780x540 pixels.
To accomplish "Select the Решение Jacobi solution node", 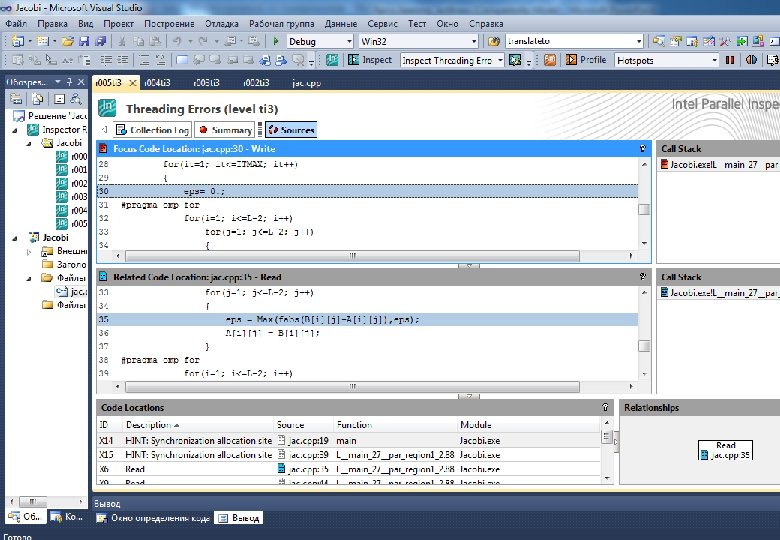I will tap(50, 116).
